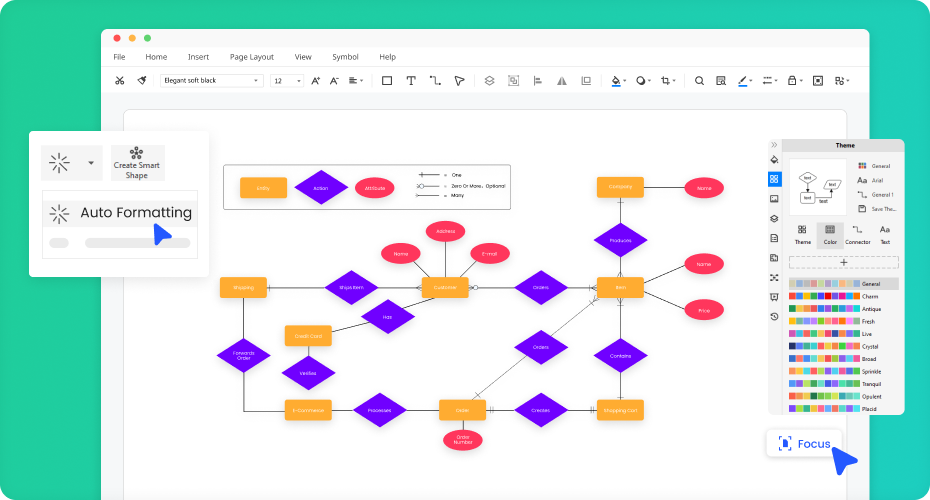Pick the Rectangle shape tool
This screenshot has height=500, width=930.
point(387,81)
